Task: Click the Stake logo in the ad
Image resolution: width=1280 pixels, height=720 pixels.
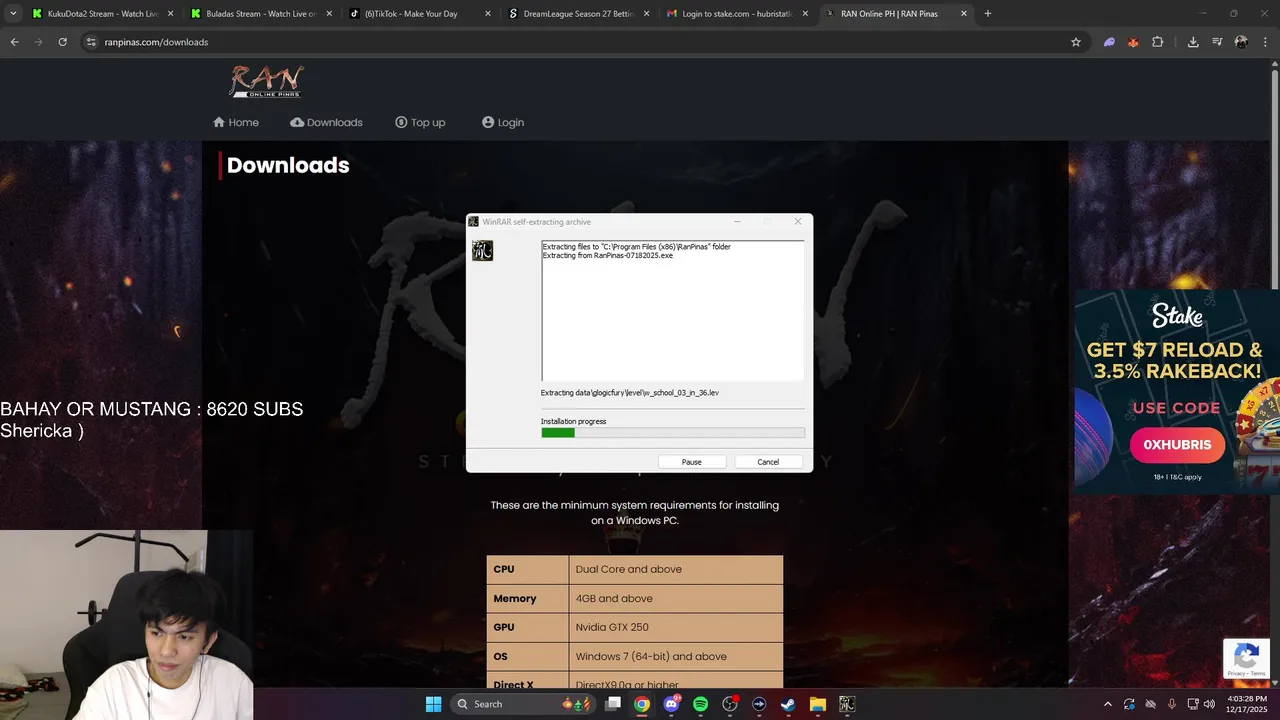Action: 1177,317
